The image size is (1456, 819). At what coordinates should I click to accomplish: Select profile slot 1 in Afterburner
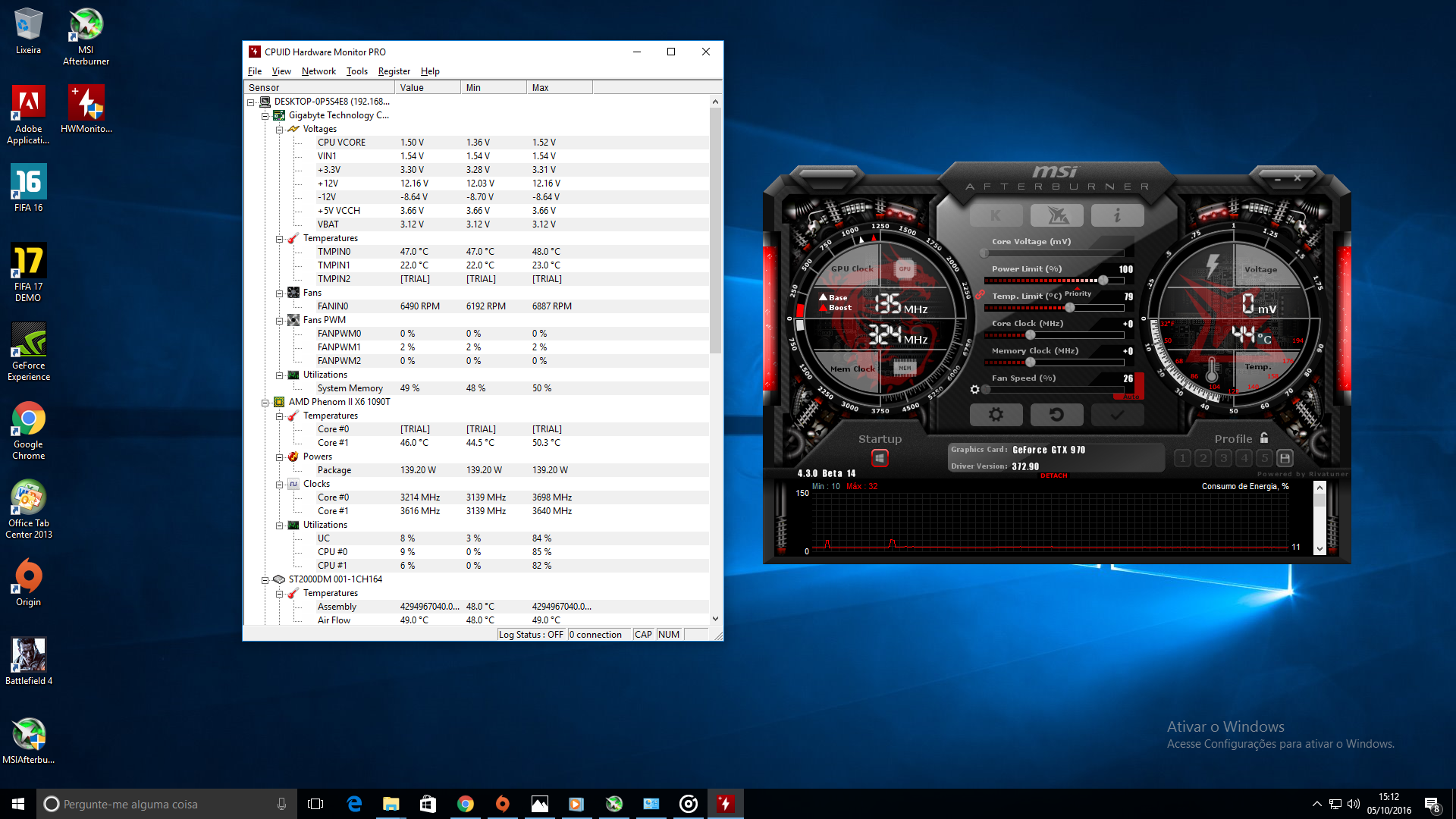(x=1182, y=458)
